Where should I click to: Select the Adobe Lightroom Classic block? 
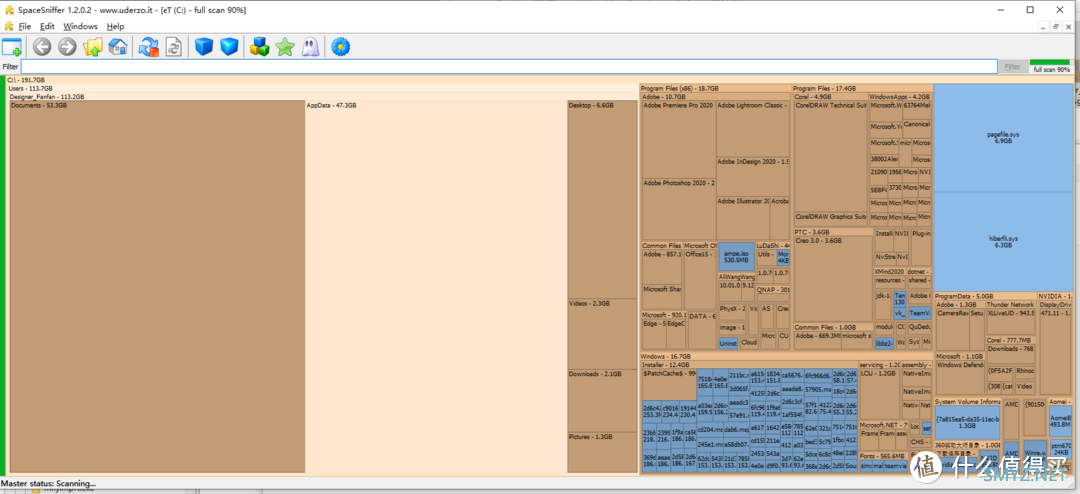coord(753,129)
